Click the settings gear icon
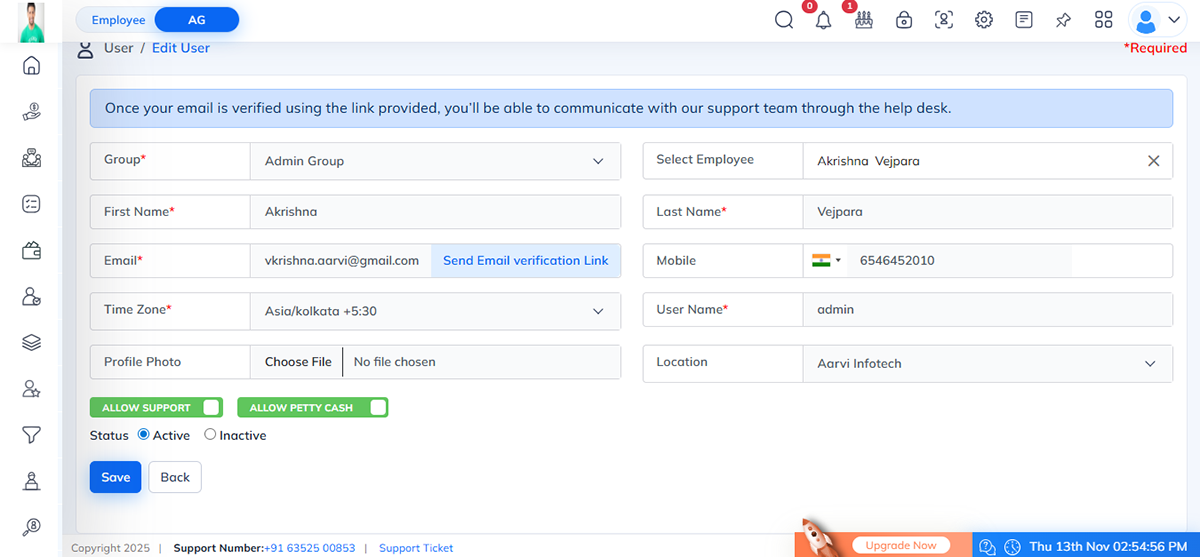1200x557 pixels. [x=984, y=20]
